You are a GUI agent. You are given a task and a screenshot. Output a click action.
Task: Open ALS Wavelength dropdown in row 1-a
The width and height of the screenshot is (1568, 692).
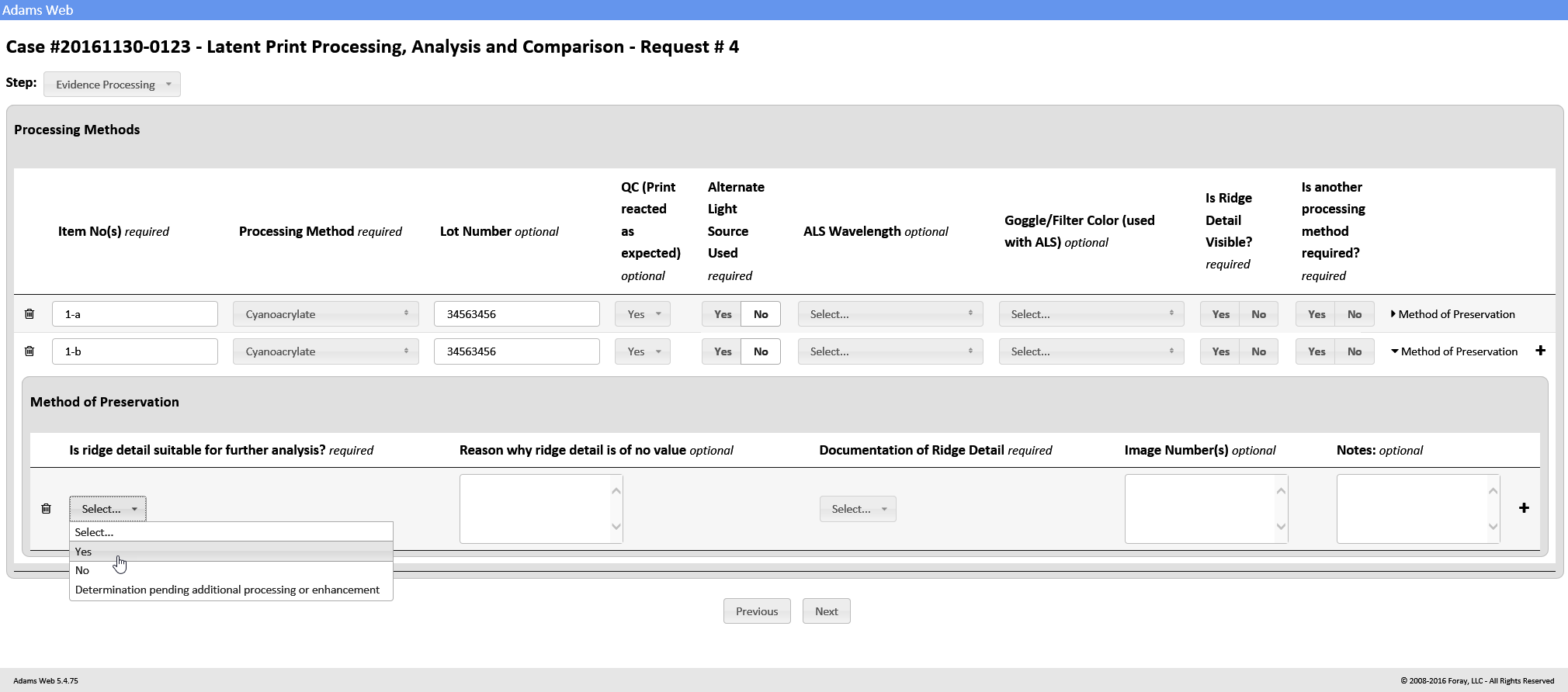pyautogui.click(x=890, y=314)
